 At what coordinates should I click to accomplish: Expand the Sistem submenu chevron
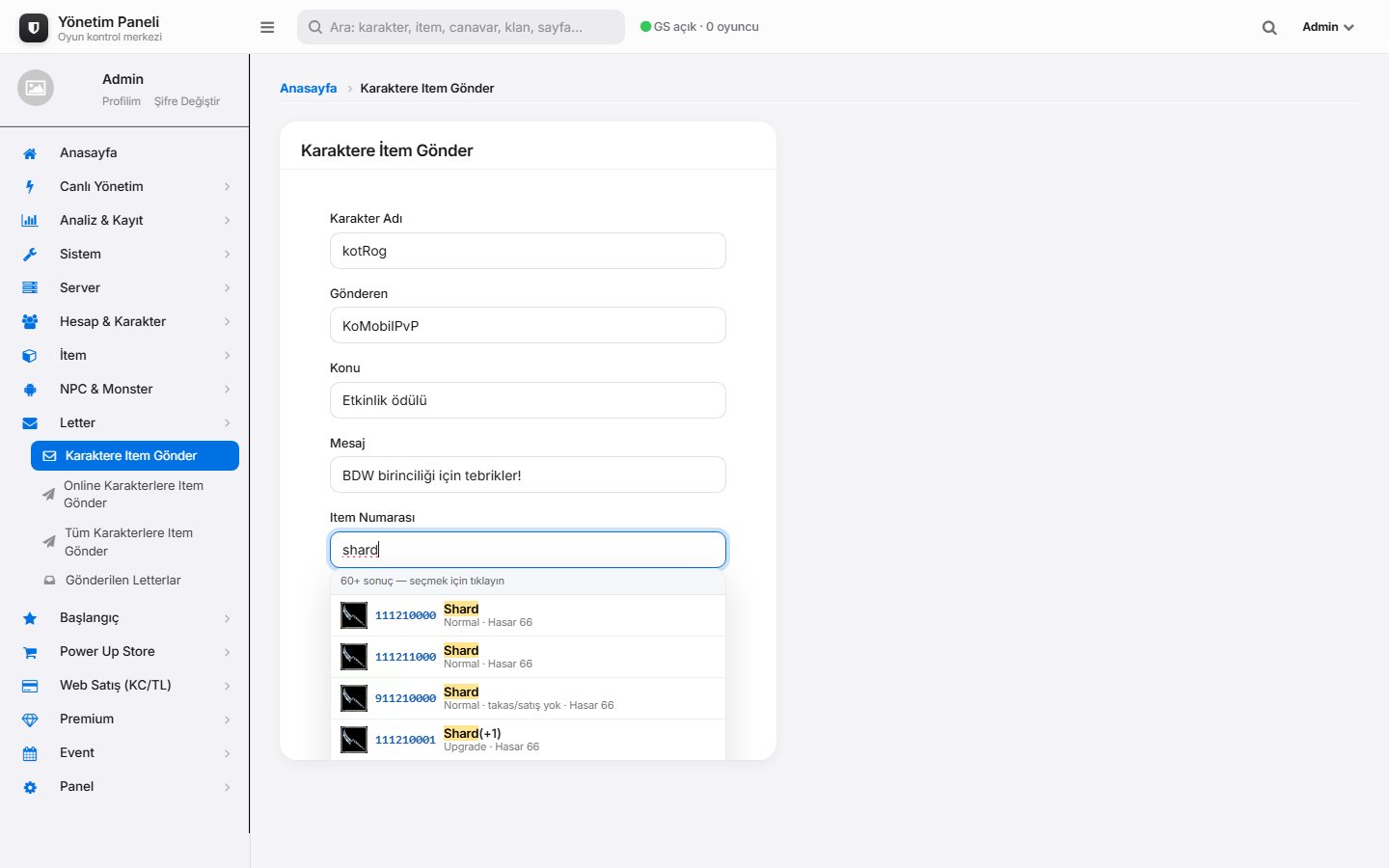[x=228, y=255]
